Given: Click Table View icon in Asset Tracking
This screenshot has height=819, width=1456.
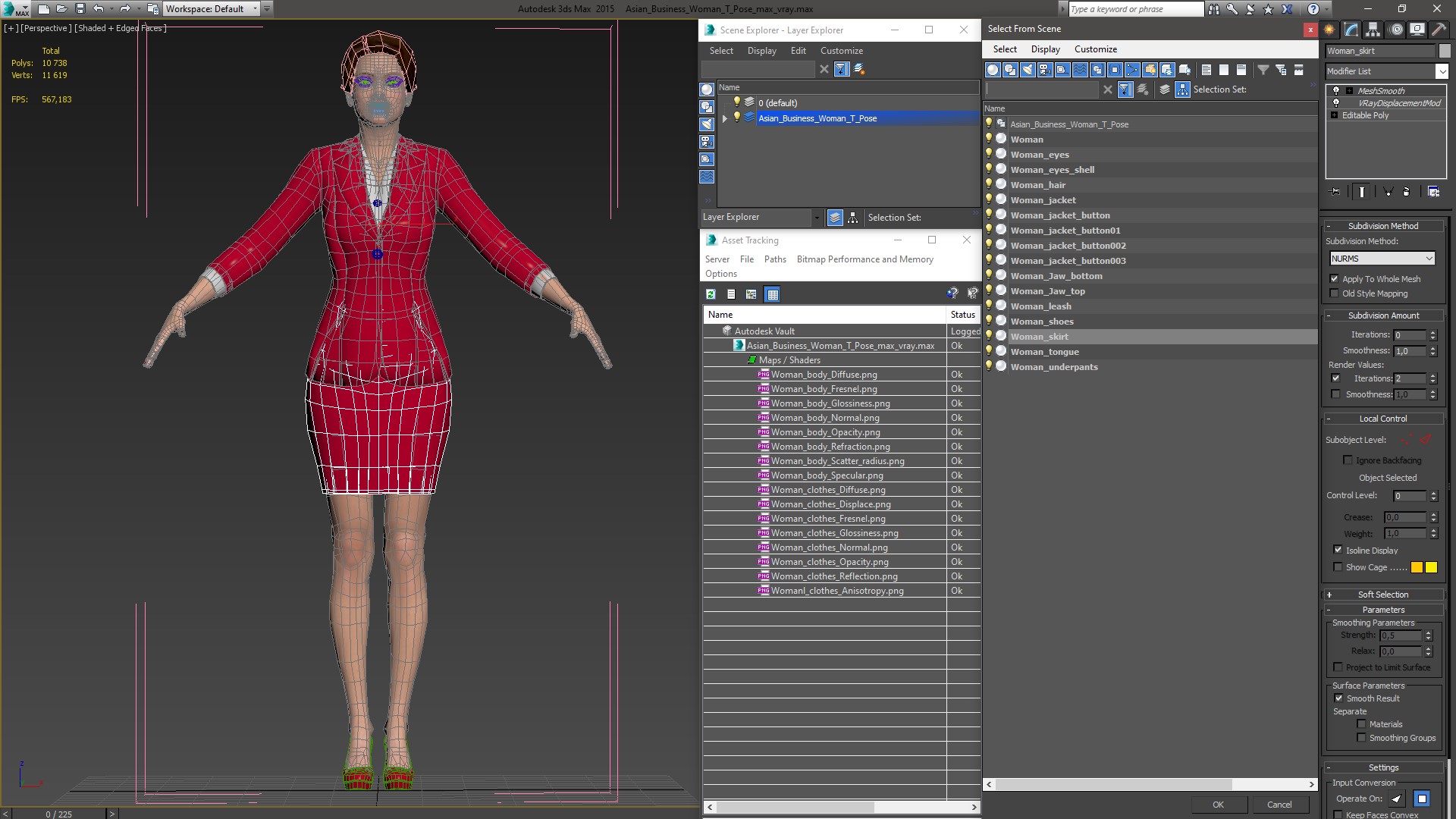Looking at the screenshot, I should pos(772,294).
